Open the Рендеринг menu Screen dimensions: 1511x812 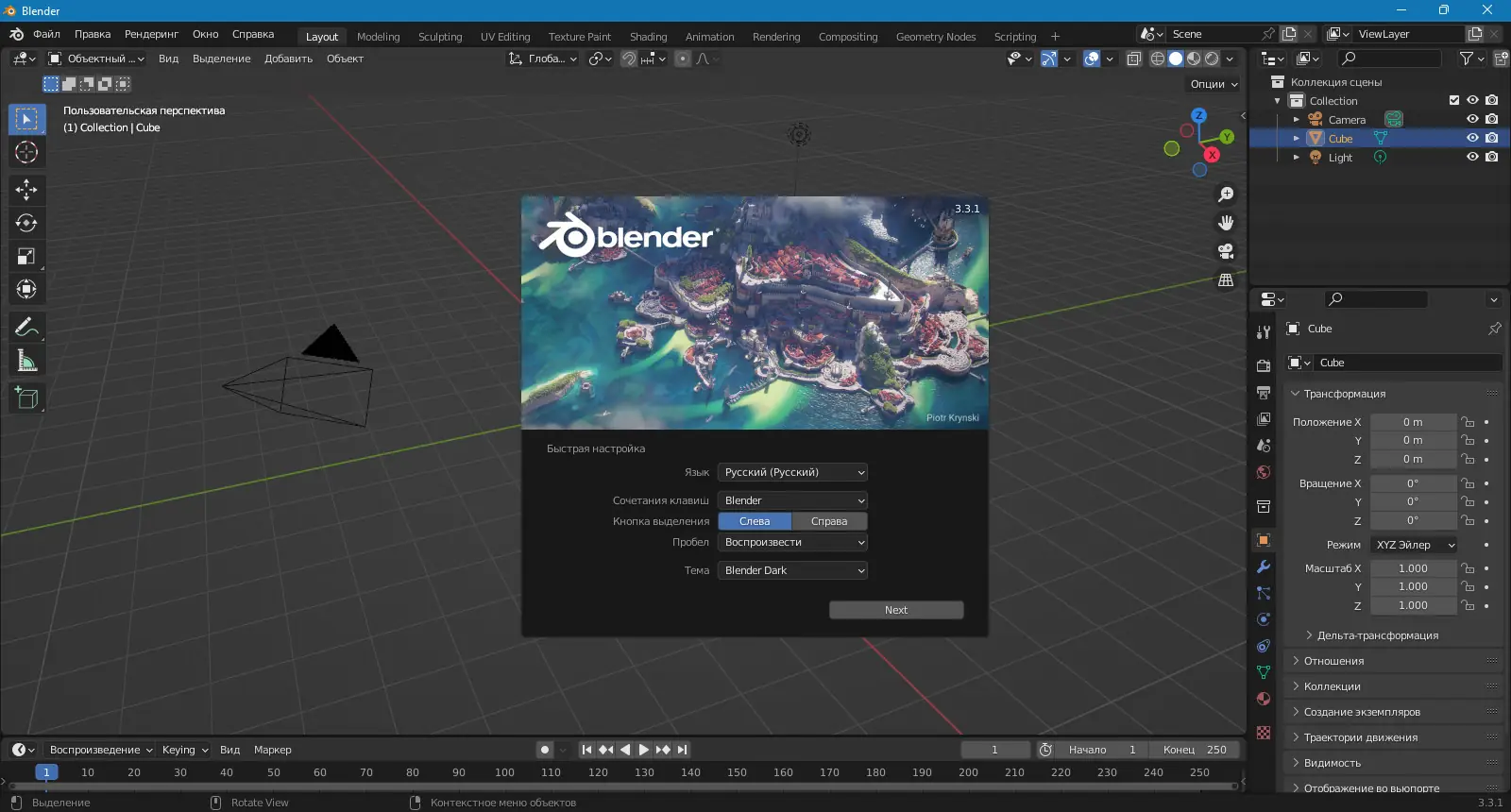point(151,34)
